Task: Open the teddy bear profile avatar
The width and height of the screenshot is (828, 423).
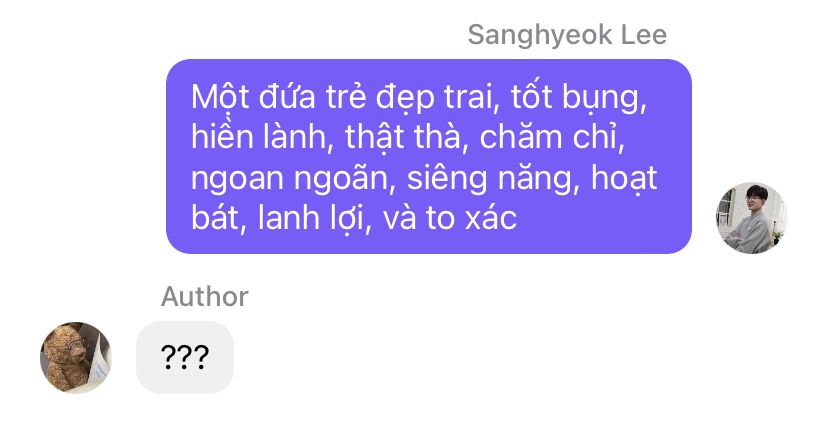Action: point(76,358)
